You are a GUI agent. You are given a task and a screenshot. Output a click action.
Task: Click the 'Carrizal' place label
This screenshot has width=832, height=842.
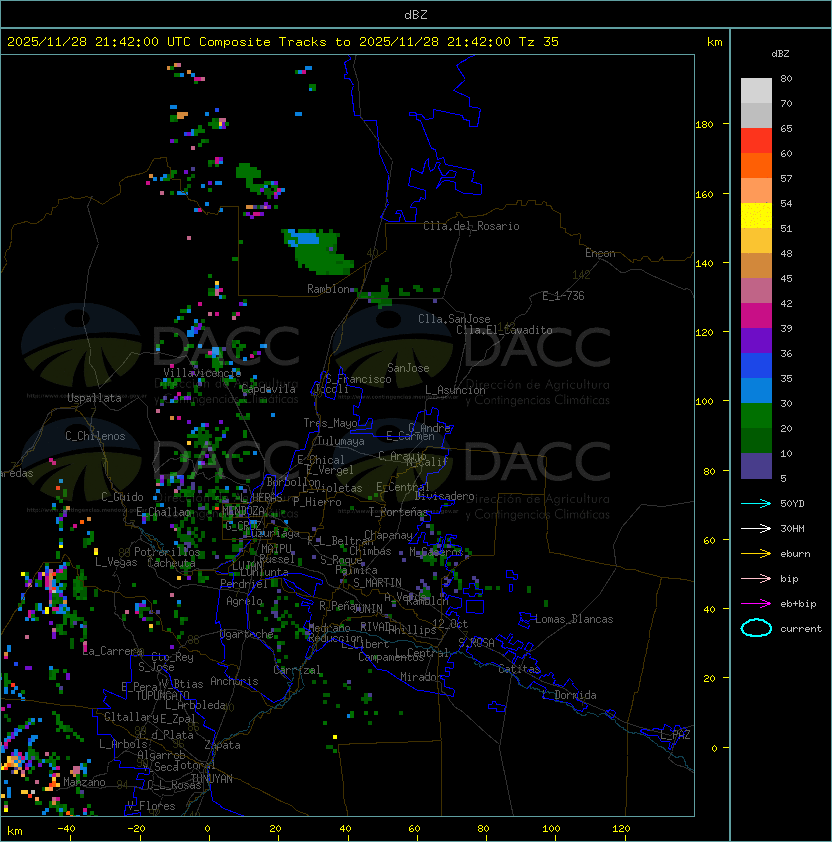(x=297, y=670)
